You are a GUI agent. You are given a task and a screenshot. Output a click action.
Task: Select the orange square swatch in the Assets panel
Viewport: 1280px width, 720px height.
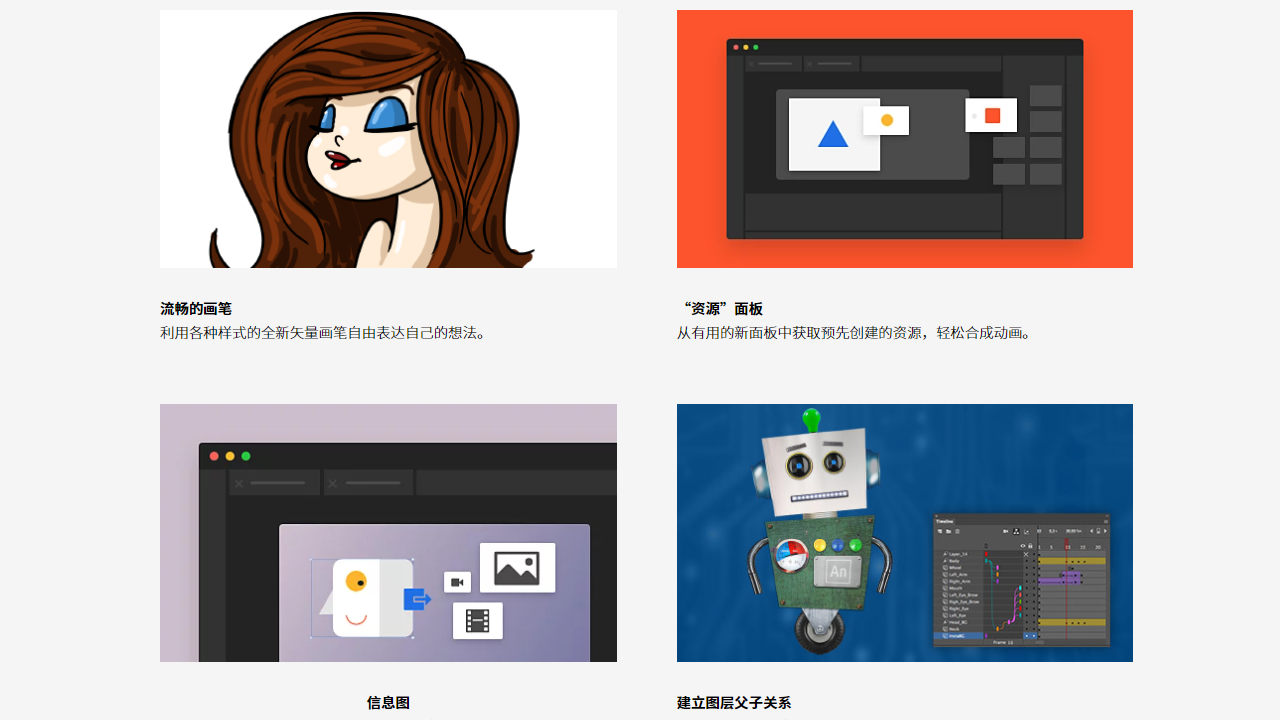tap(991, 114)
